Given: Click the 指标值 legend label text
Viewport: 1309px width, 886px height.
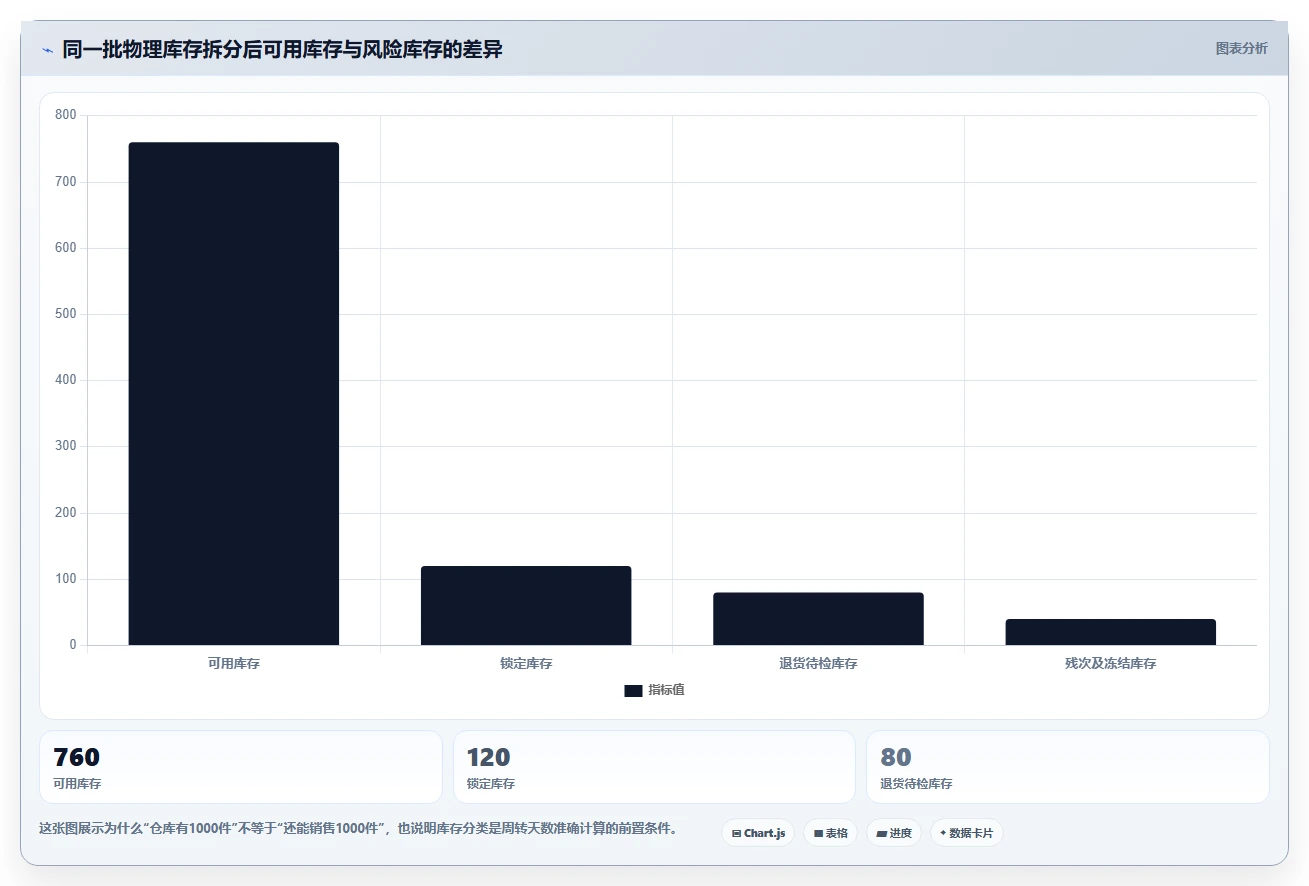Looking at the screenshot, I should click(666, 690).
